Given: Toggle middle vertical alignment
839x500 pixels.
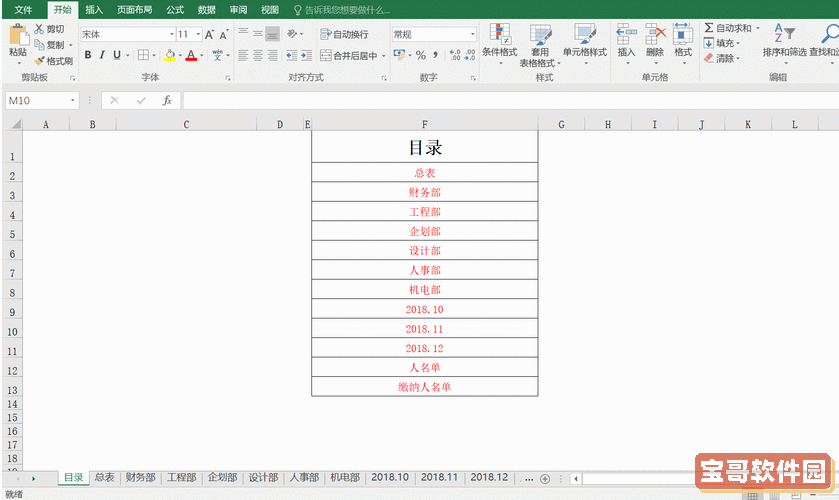Looking at the screenshot, I should click(258, 34).
